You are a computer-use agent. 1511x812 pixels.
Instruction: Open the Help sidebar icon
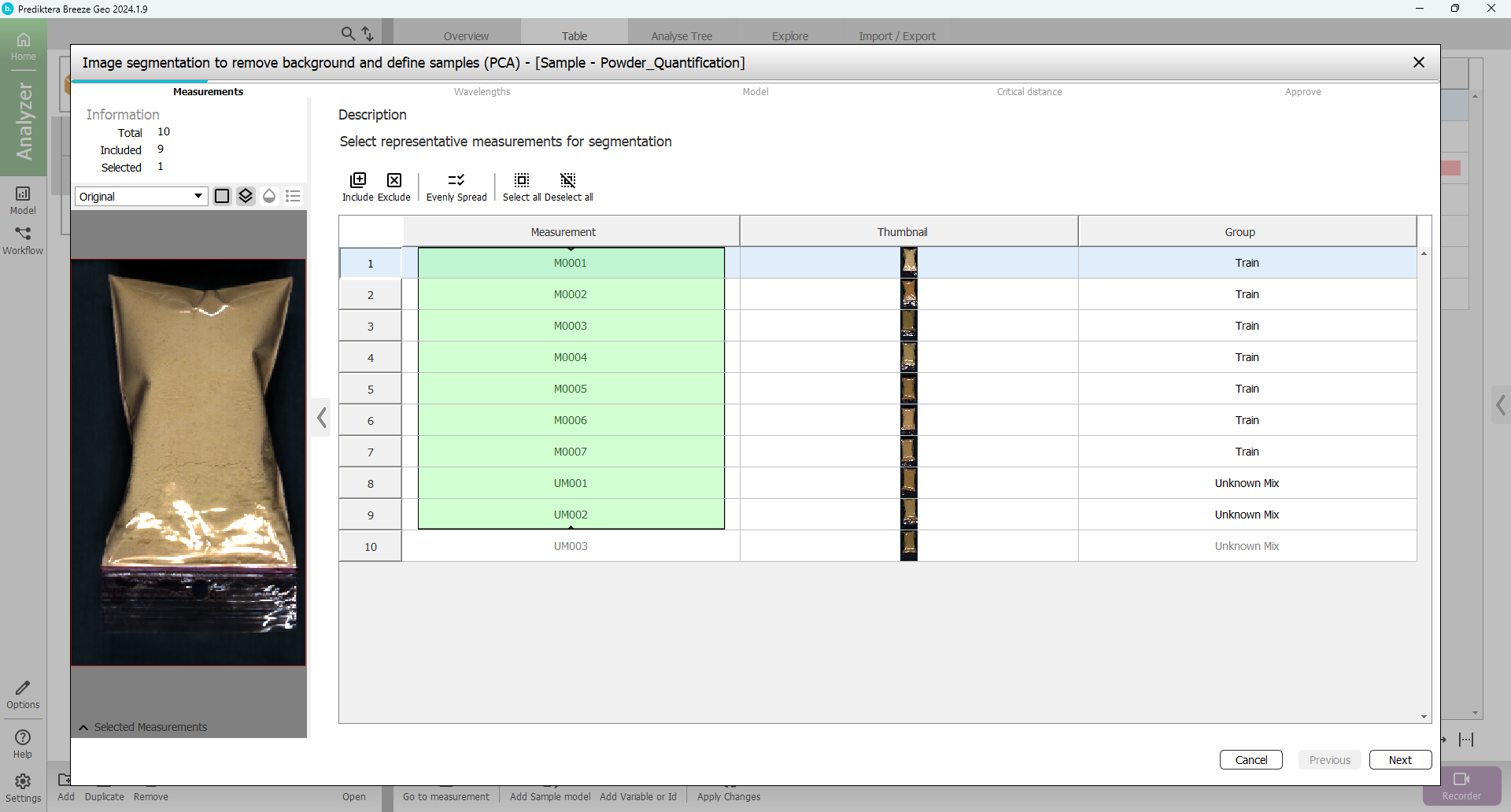23,743
